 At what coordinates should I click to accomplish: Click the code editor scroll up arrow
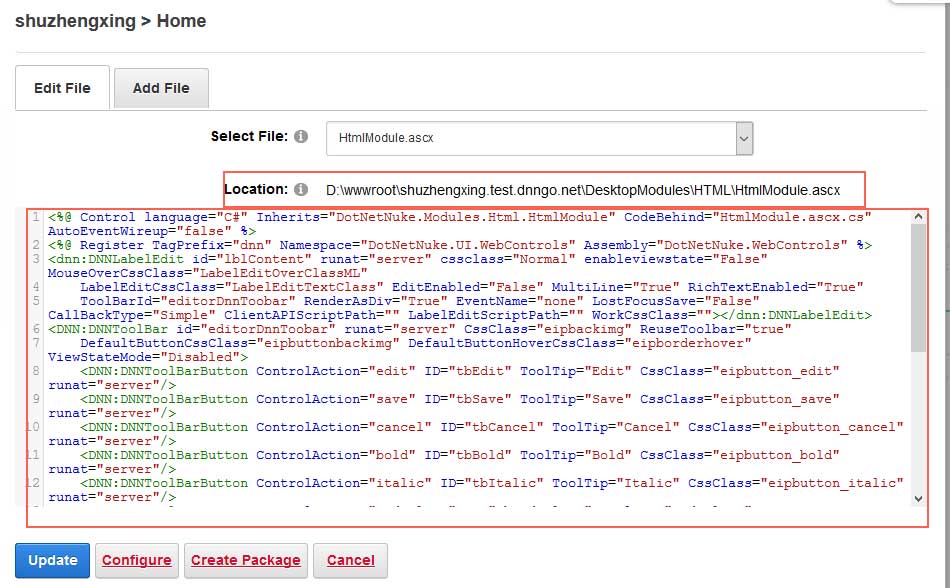pyautogui.click(x=918, y=216)
